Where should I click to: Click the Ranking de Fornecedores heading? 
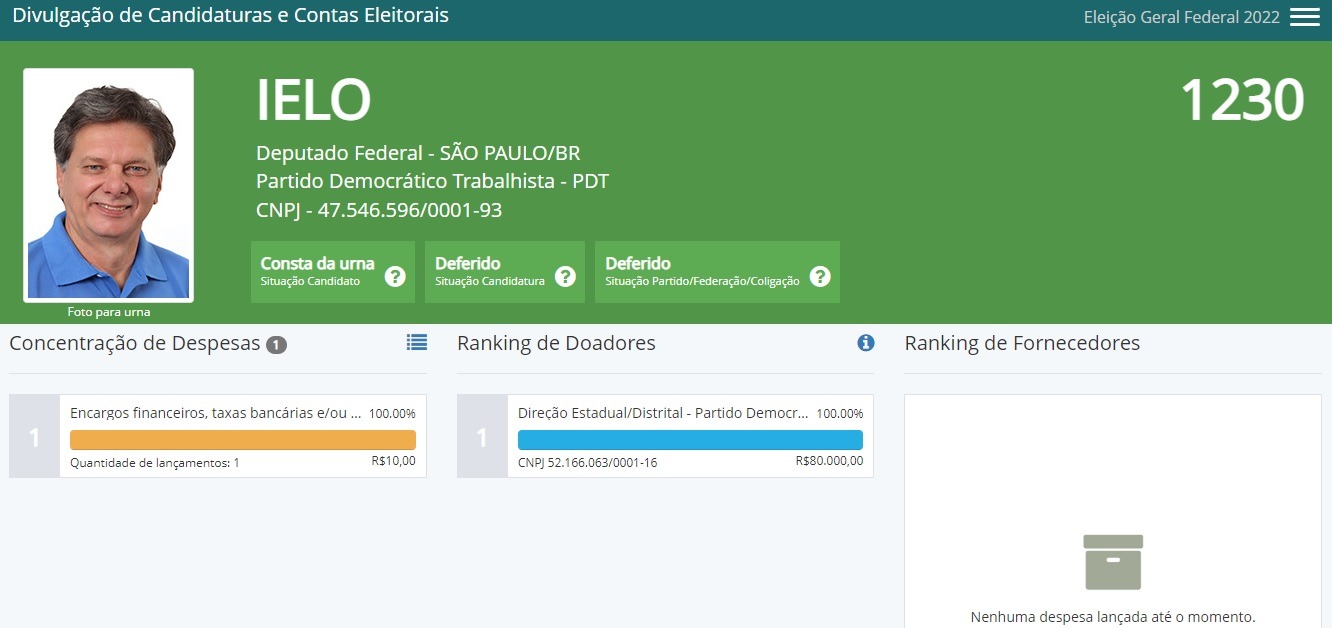(1022, 343)
